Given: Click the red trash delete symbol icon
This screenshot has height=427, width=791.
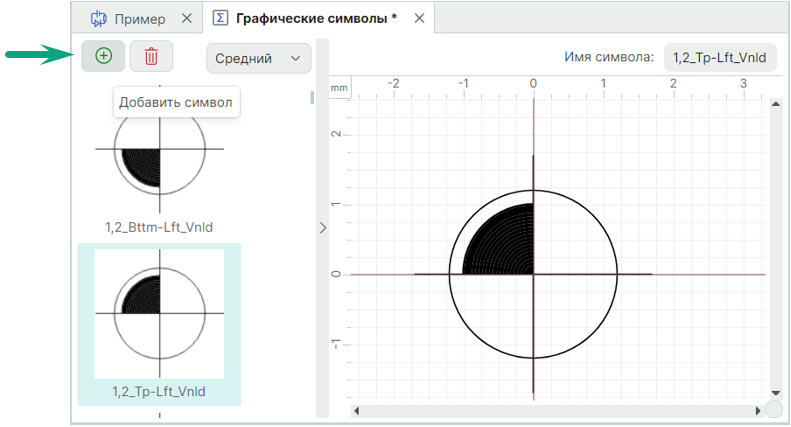Looking at the screenshot, I should click(x=151, y=56).
